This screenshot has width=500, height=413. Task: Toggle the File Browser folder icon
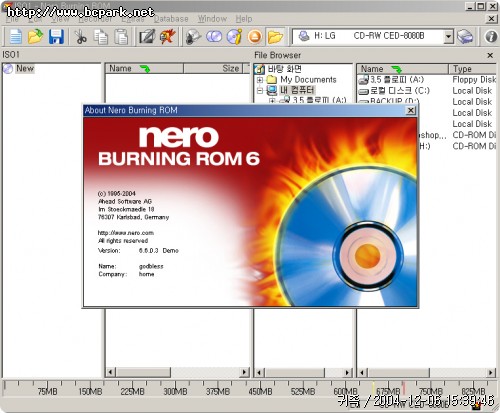tap(275, 37)
